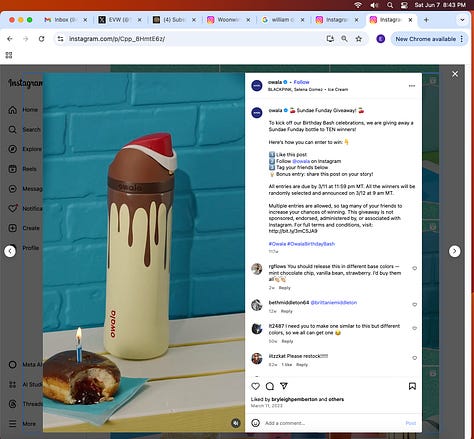Open new browser tab
The height and width of the screenshot is (439, 474).
coord(426,20)
